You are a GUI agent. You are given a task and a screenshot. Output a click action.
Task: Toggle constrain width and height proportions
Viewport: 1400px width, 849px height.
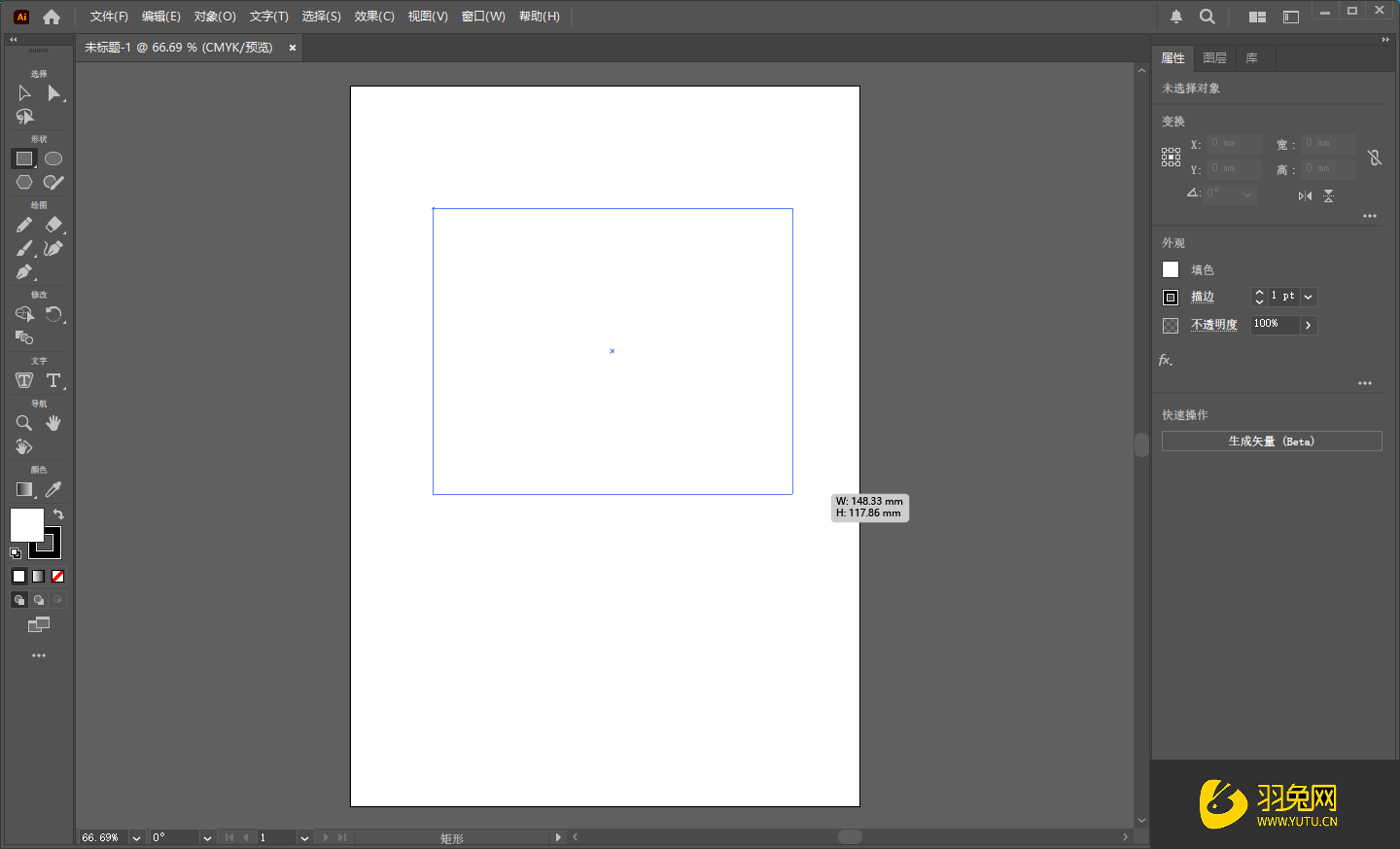coord(1375,158)
